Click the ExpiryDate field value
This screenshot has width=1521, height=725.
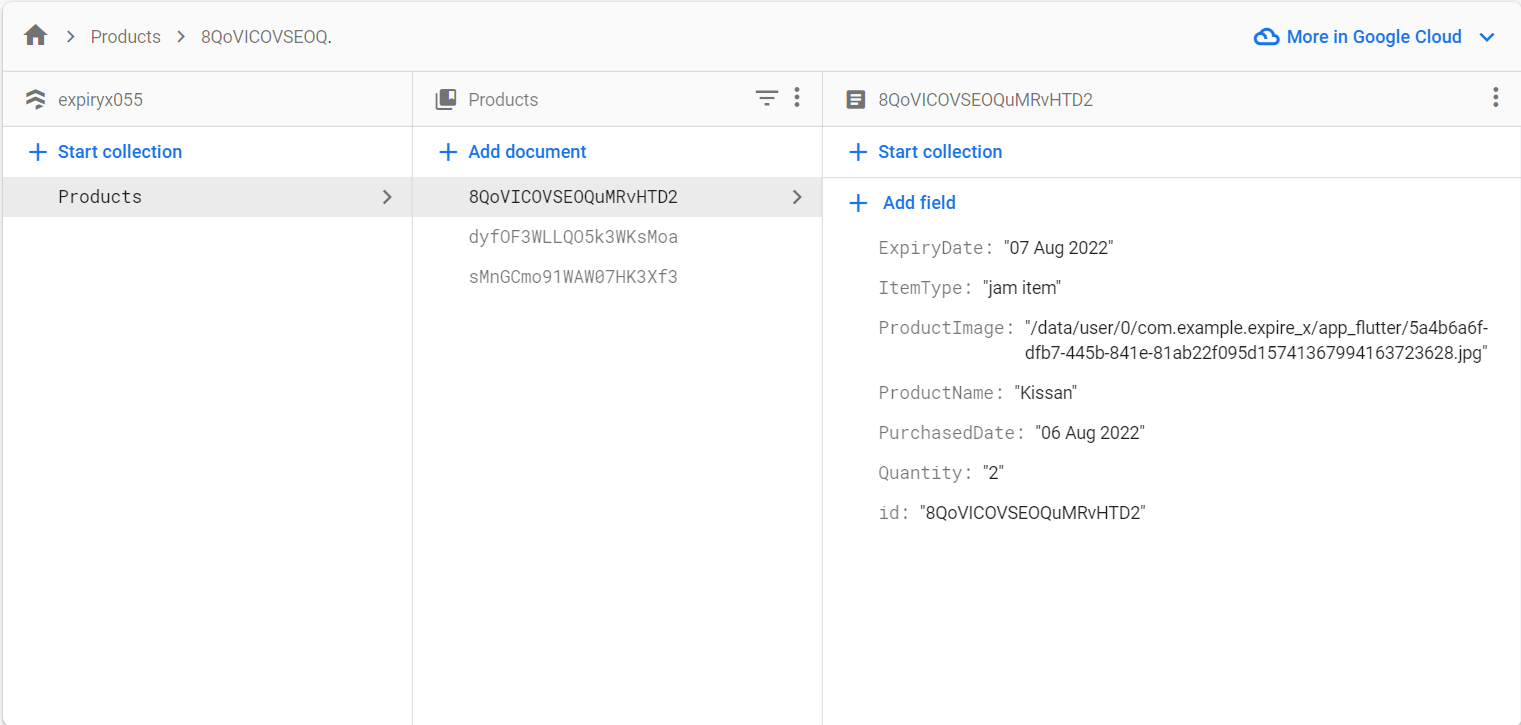[1058, 248]
